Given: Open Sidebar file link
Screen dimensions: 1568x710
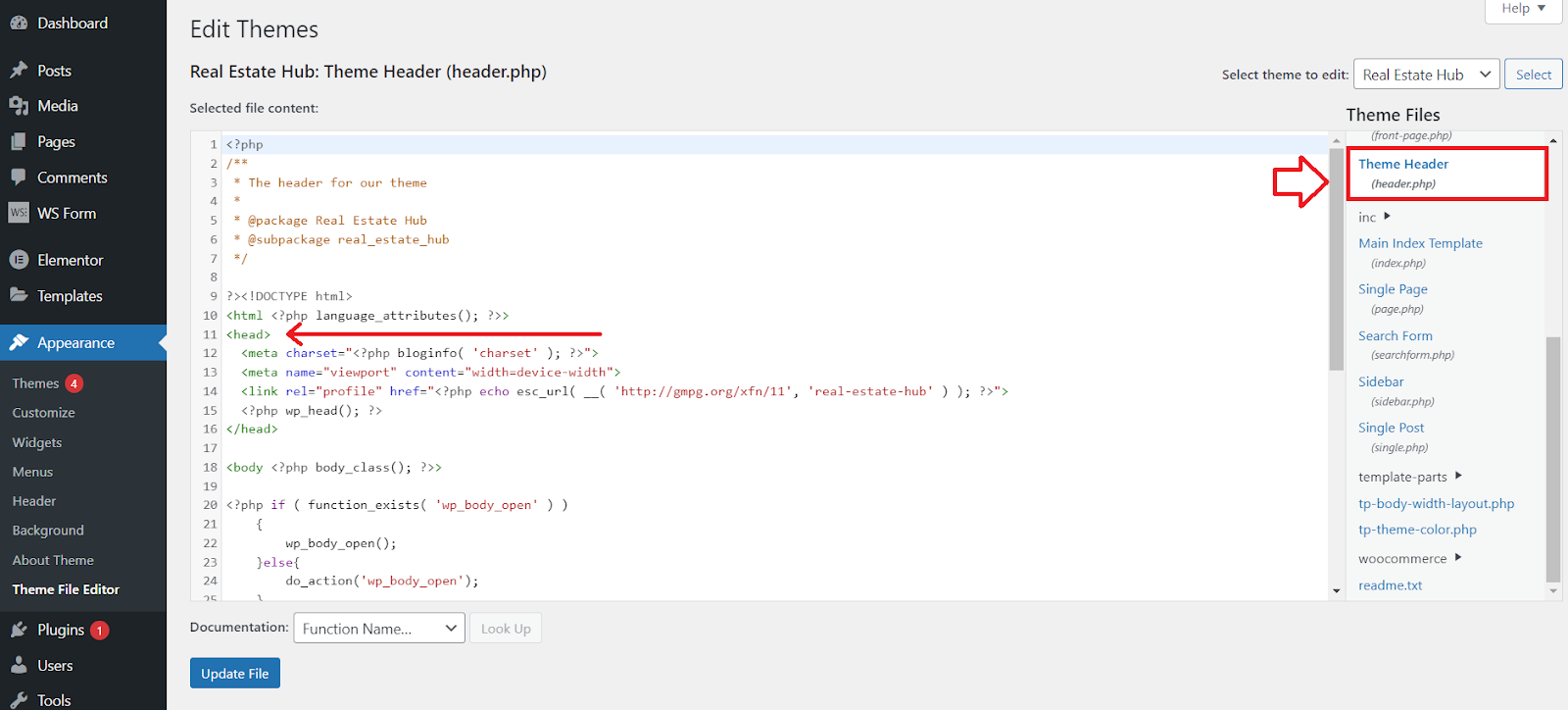Looking at the screenshot, I should (1381, 381).
